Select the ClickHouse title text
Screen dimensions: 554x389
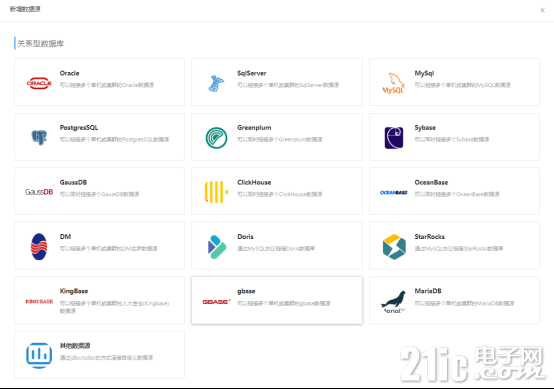254,182
